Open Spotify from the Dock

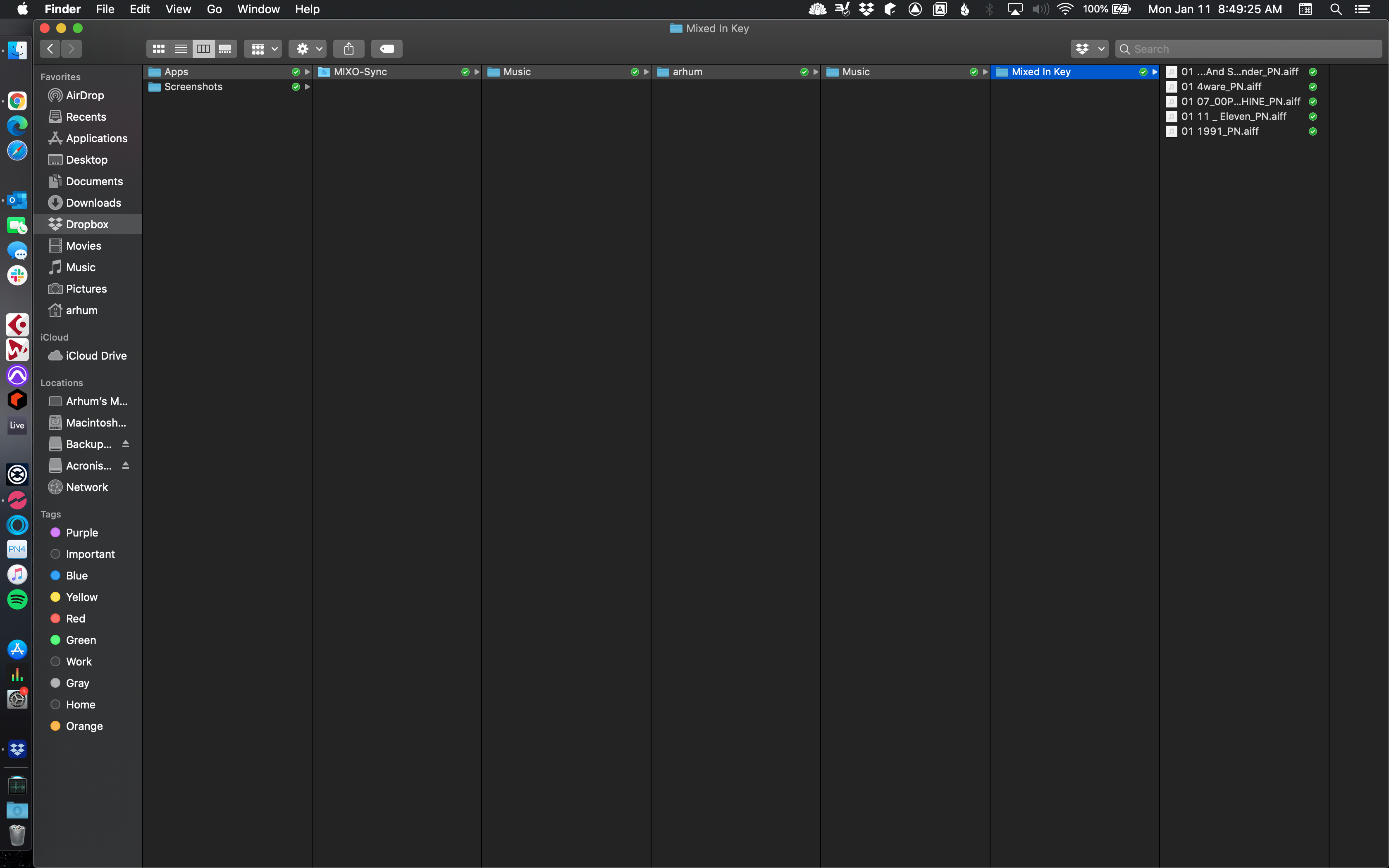pos(17,599)
